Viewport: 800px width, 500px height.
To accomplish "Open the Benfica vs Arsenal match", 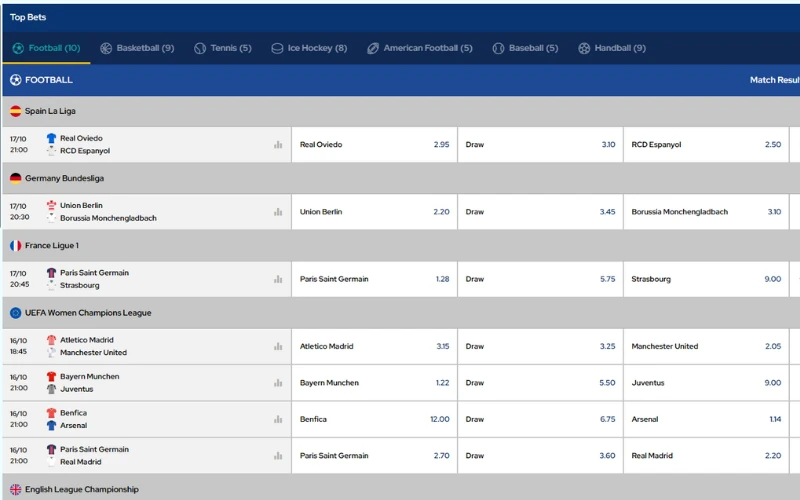I will [147, 419].
